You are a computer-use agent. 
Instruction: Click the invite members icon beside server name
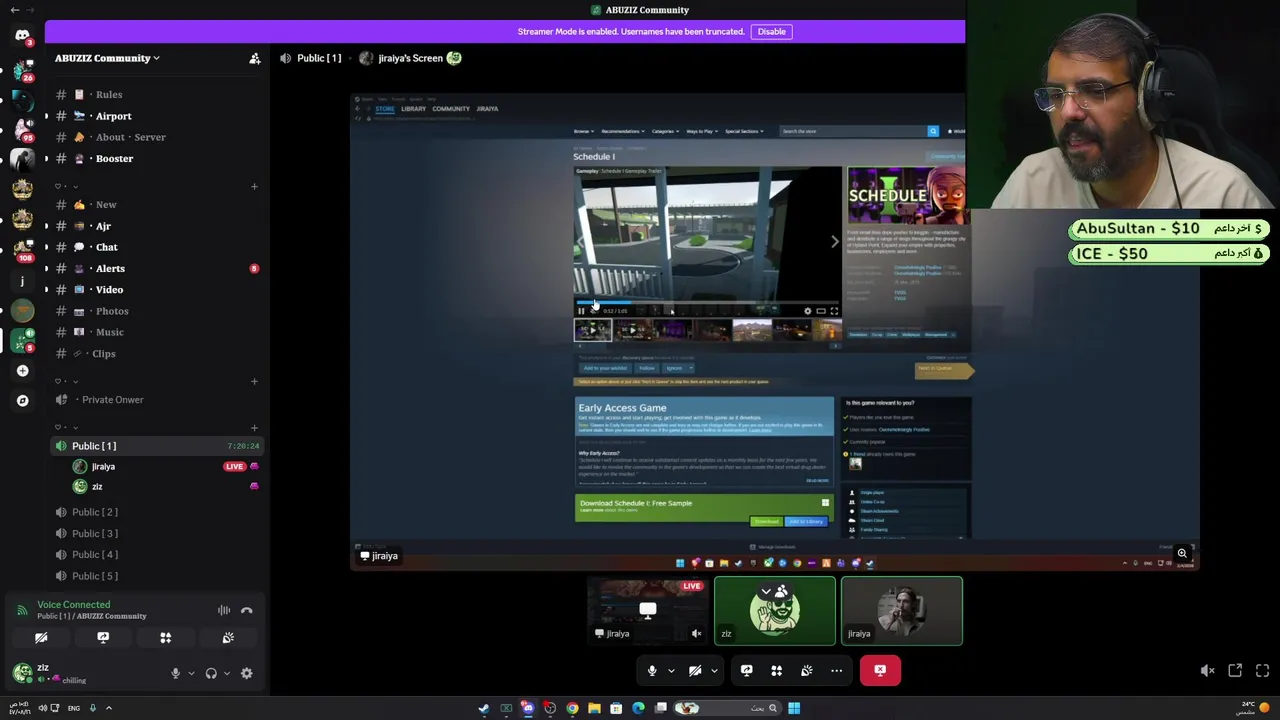tap(255, 58)
